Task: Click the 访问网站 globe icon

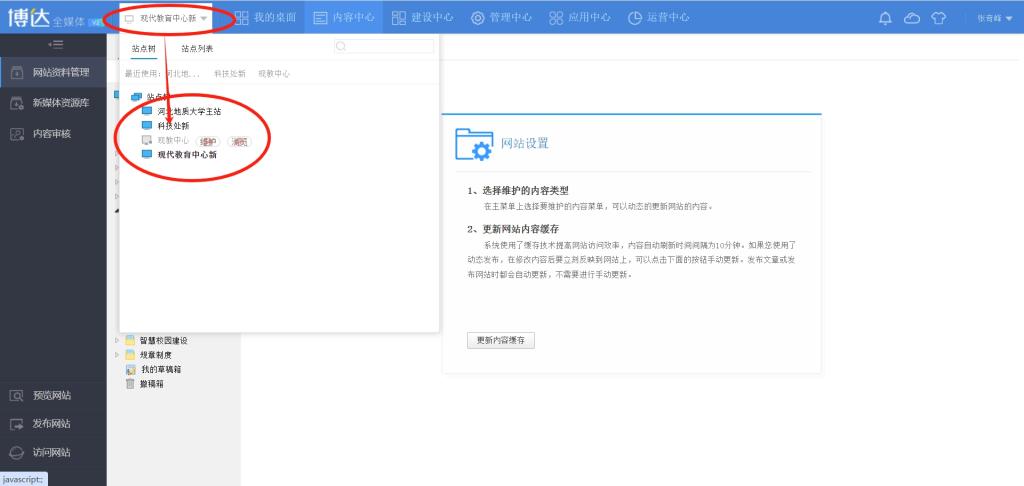Action: pos(17,451)
